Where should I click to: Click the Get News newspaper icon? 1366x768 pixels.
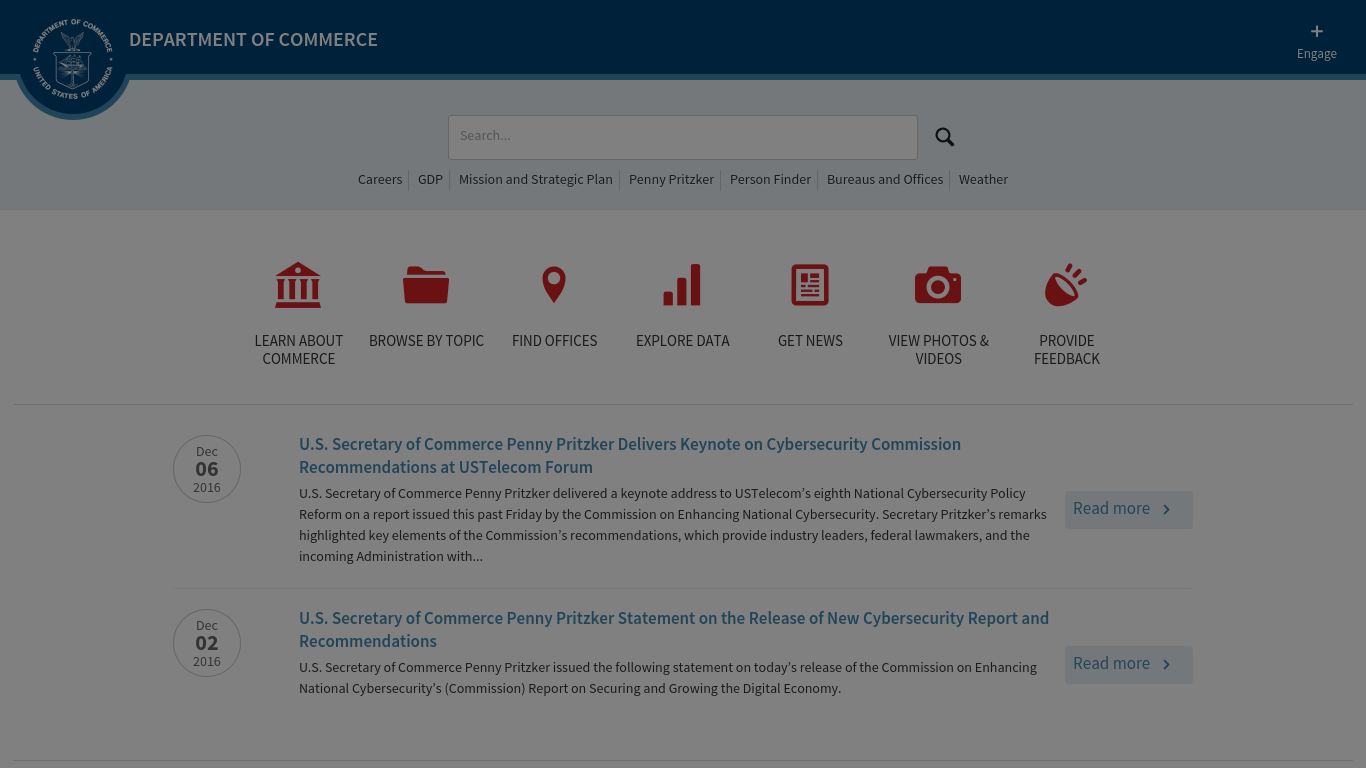810,285
